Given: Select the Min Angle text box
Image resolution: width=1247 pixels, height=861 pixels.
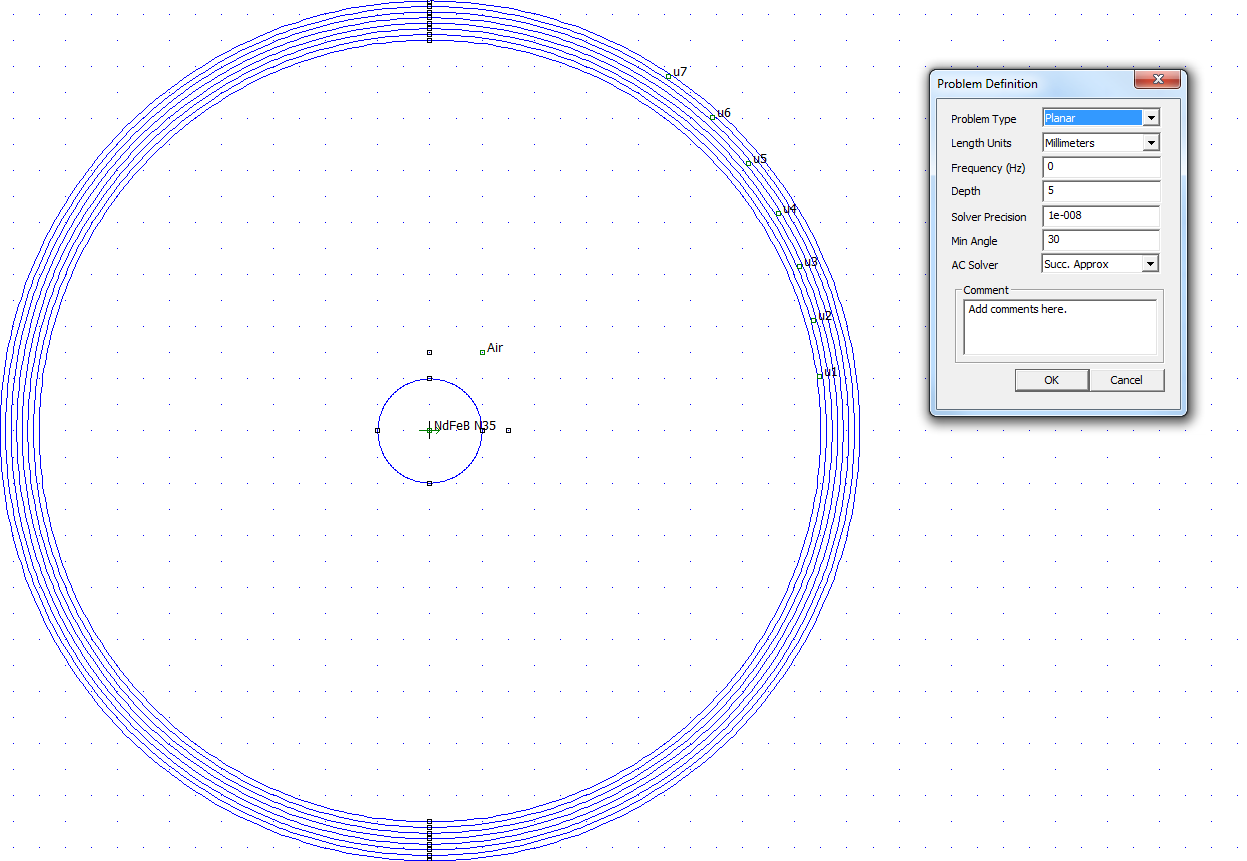Looking at the screenshot, I should (x=1100, y=240).
